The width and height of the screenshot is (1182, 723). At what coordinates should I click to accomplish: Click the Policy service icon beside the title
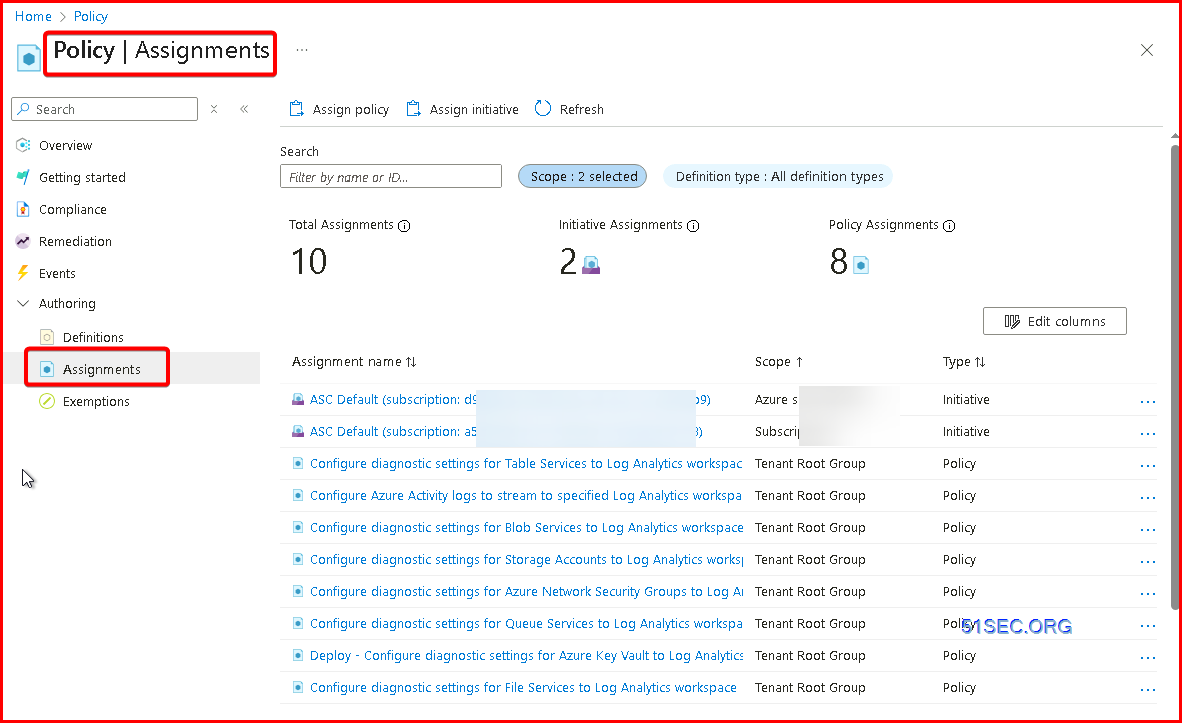(28, 57)
